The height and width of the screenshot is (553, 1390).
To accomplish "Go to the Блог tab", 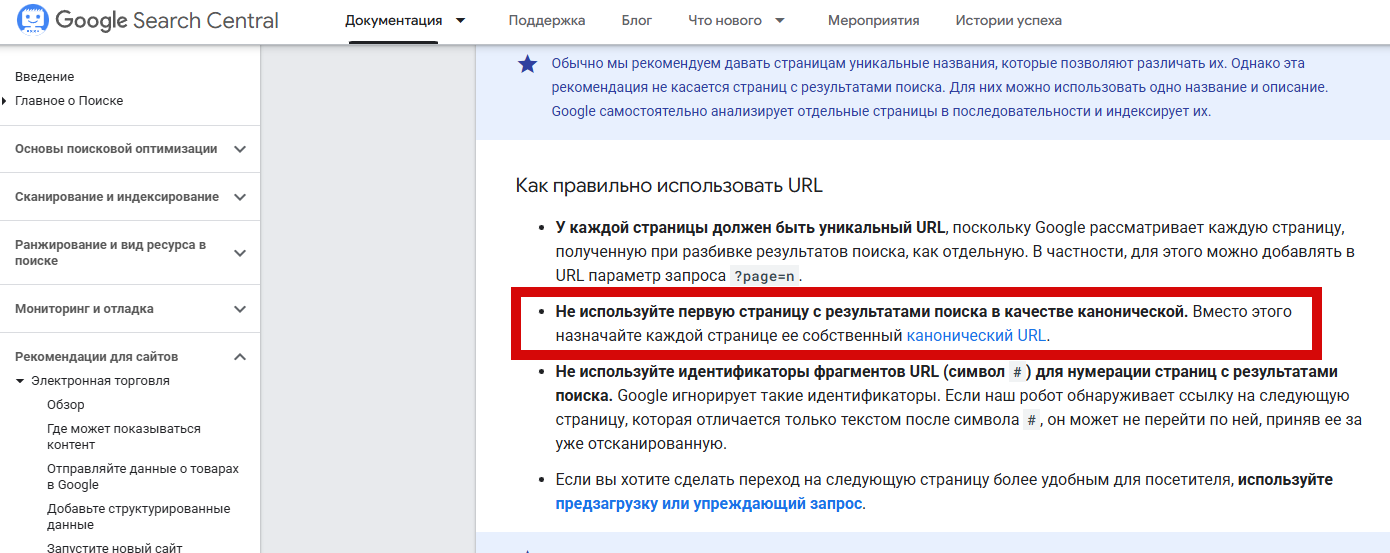I will click(637, 20).
